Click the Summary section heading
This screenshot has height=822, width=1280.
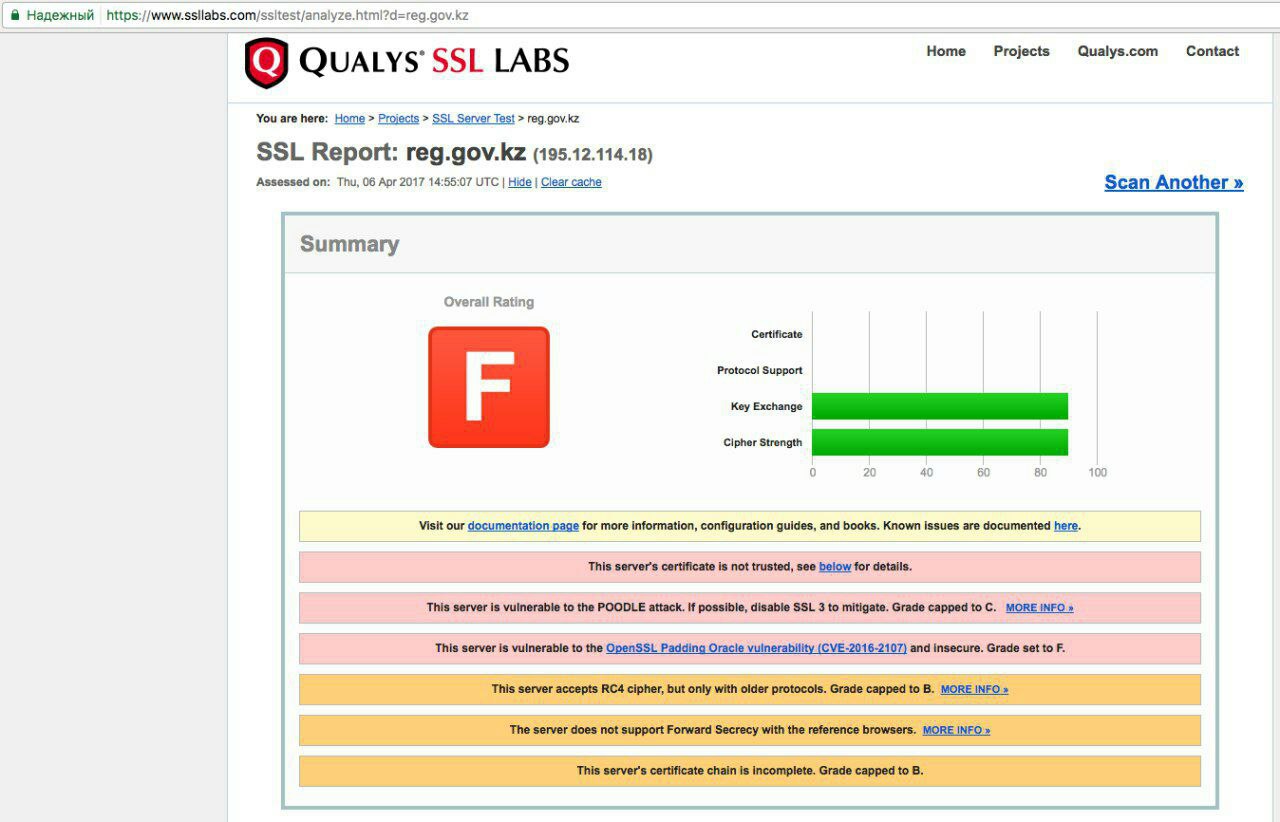(349, 244)
